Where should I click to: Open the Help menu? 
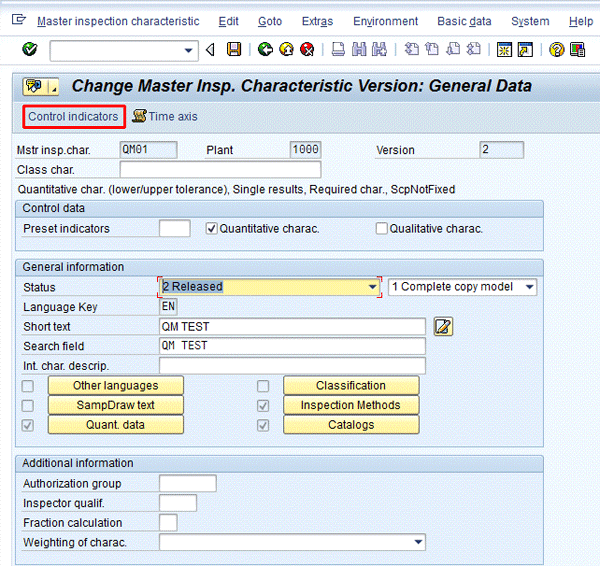pyautogui.click(x=580, y=21)
